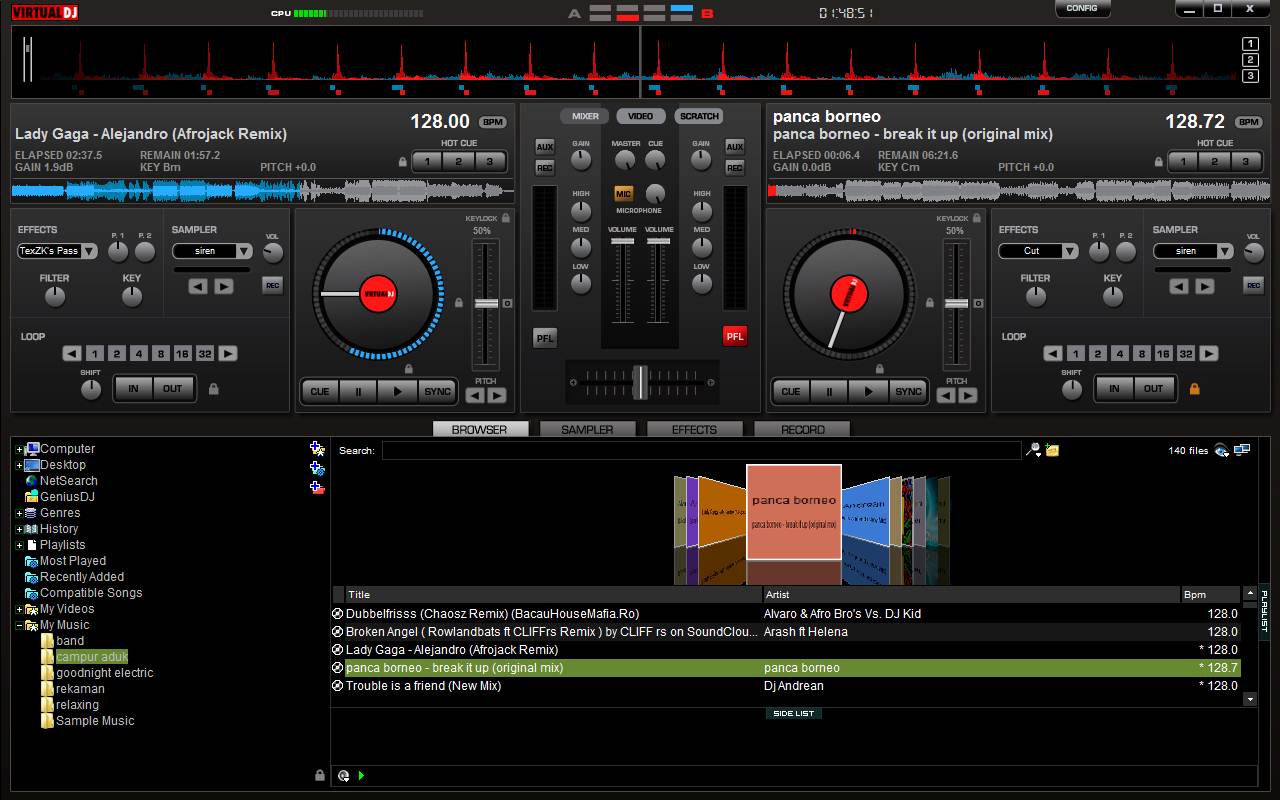Nudge right deck pitch up arrow
The width and height of the screenshot is (1280, 800).
click(967, 395)
